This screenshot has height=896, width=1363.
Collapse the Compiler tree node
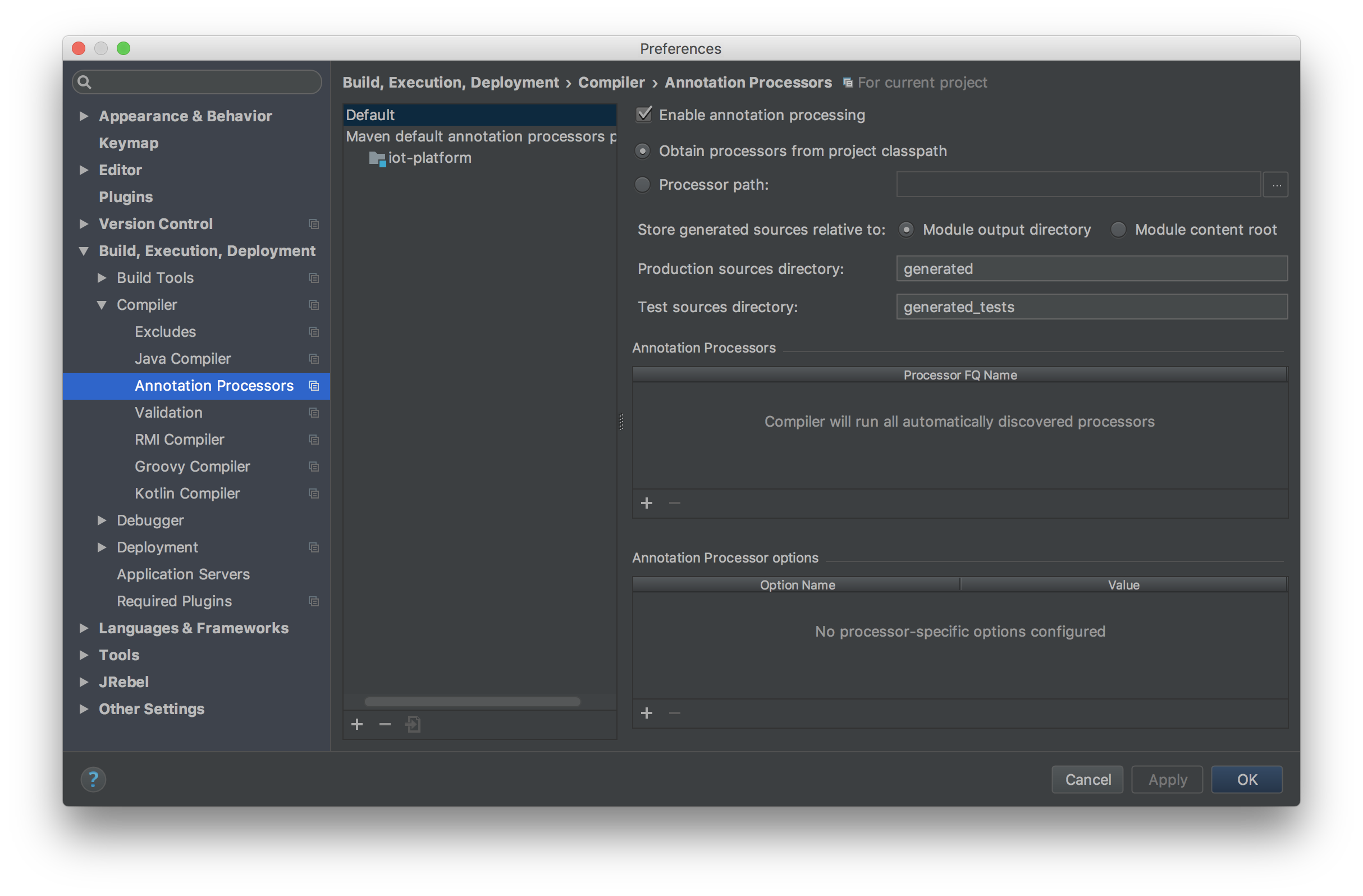click(102, 305)
